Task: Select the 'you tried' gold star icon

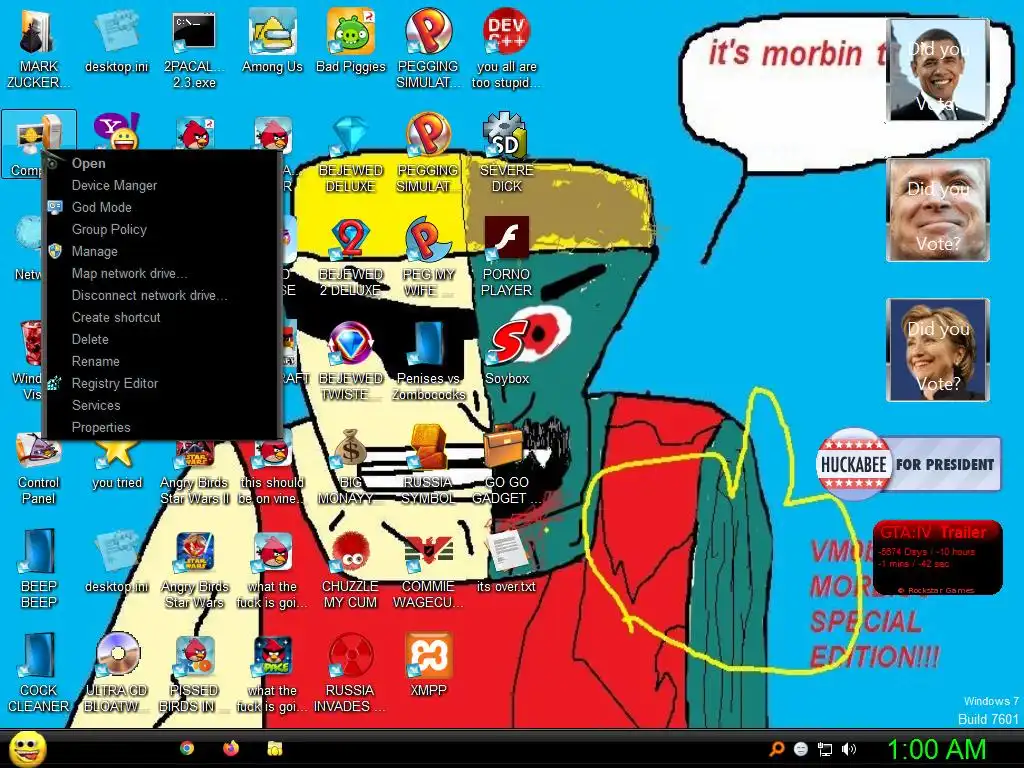Action: click(x=116, y=464)
